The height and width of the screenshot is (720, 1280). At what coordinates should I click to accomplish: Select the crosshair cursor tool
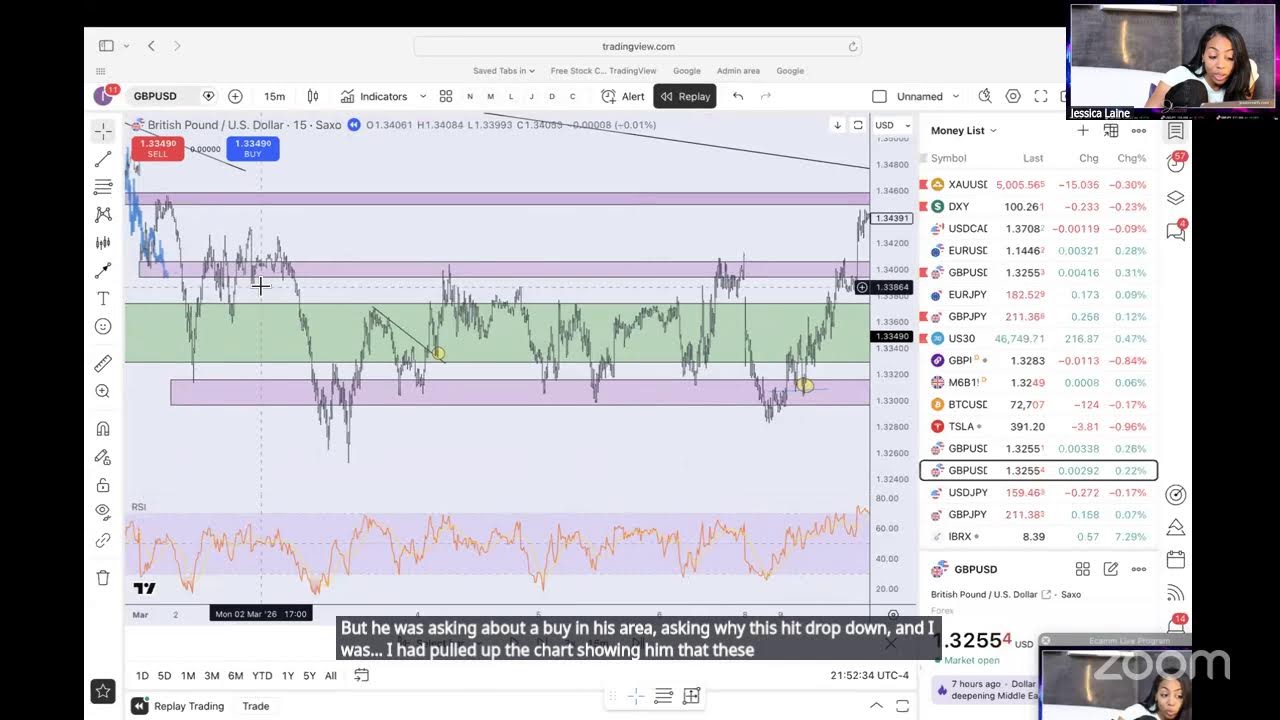pyautogui.click(x=103, y=132)
